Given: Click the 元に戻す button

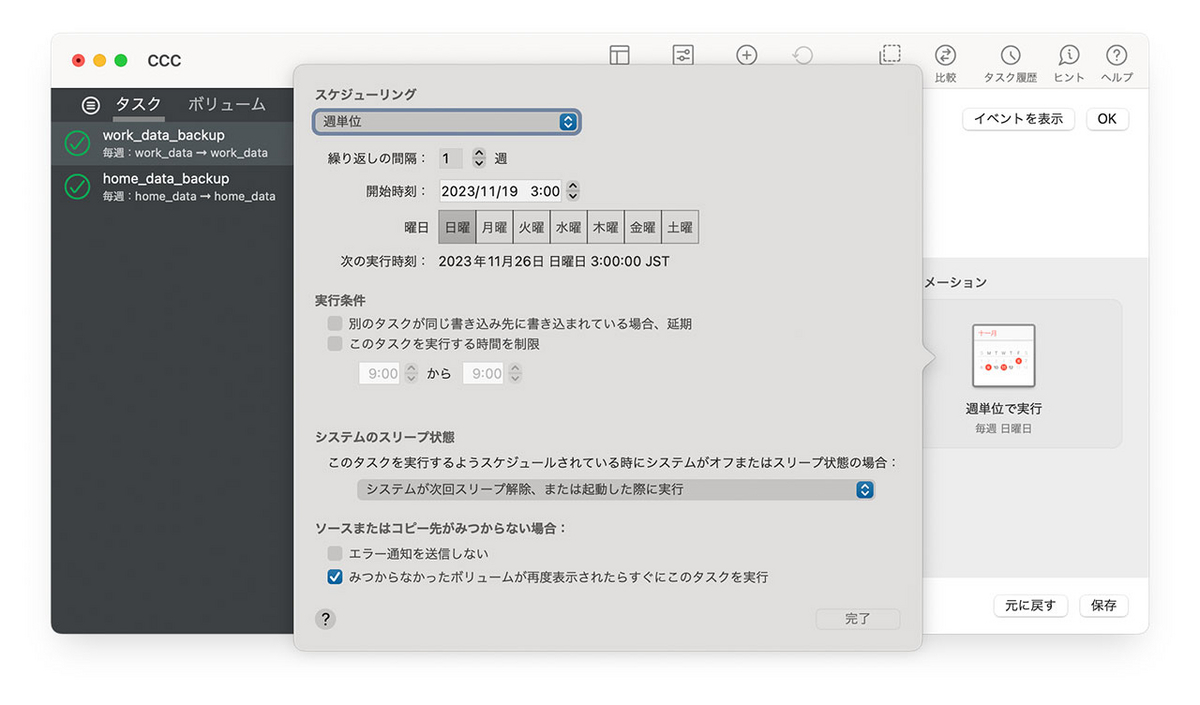Looking at the screenshot, I should 1030,606.
